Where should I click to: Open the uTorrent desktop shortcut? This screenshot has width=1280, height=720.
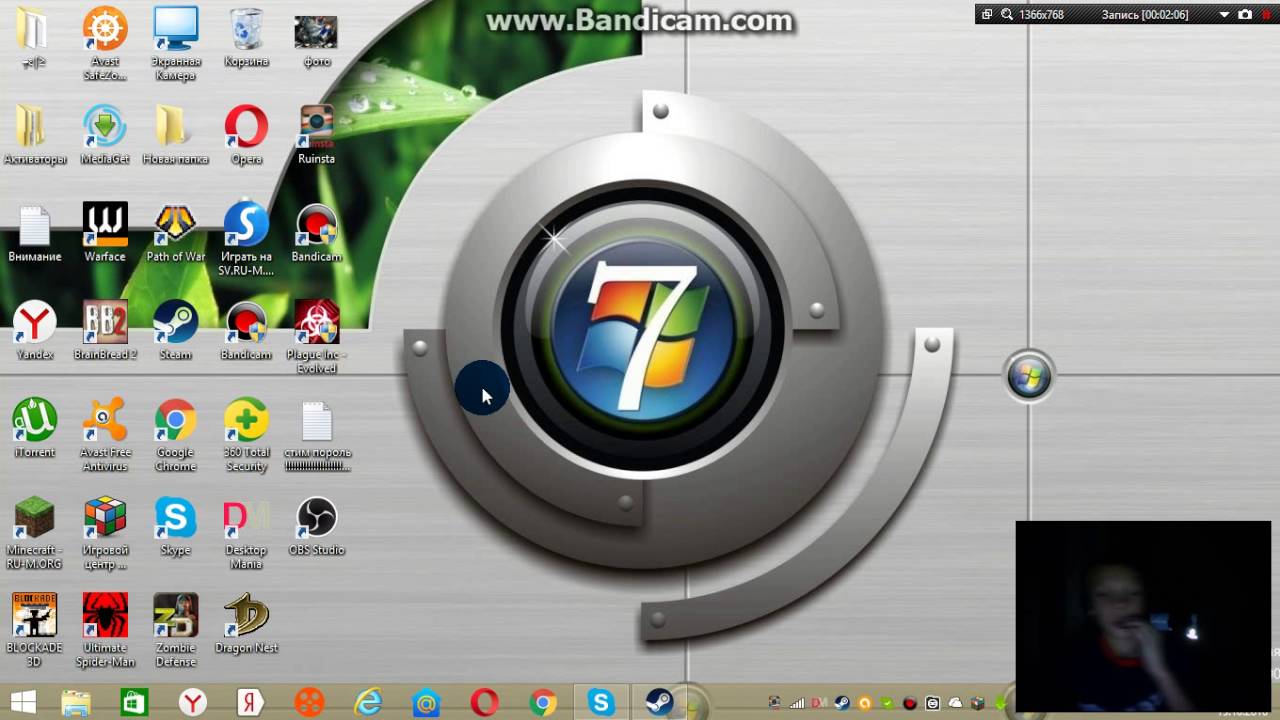[x=35, y=429]
